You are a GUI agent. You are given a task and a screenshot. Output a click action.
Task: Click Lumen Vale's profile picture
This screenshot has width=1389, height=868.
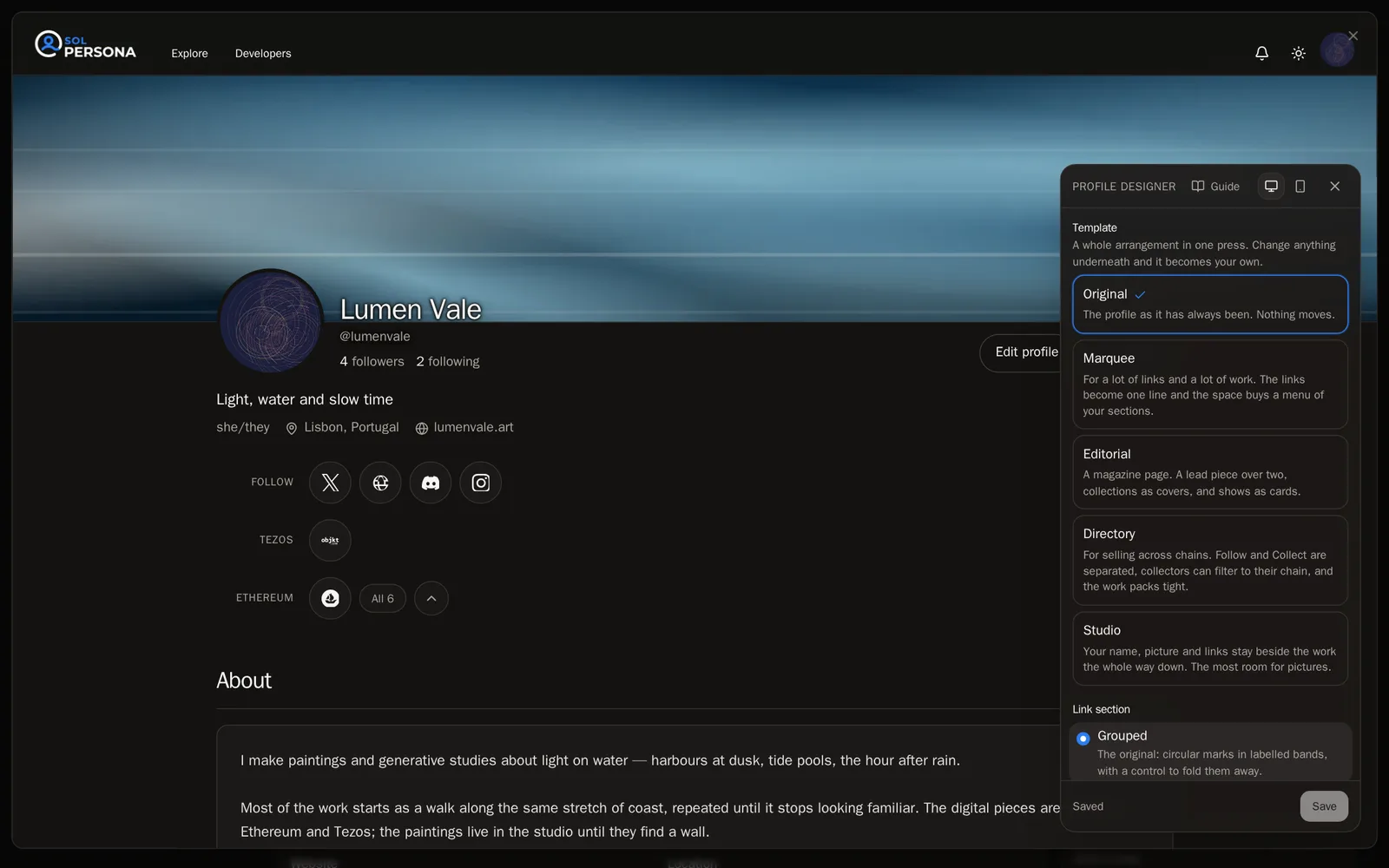coord(271,321)
